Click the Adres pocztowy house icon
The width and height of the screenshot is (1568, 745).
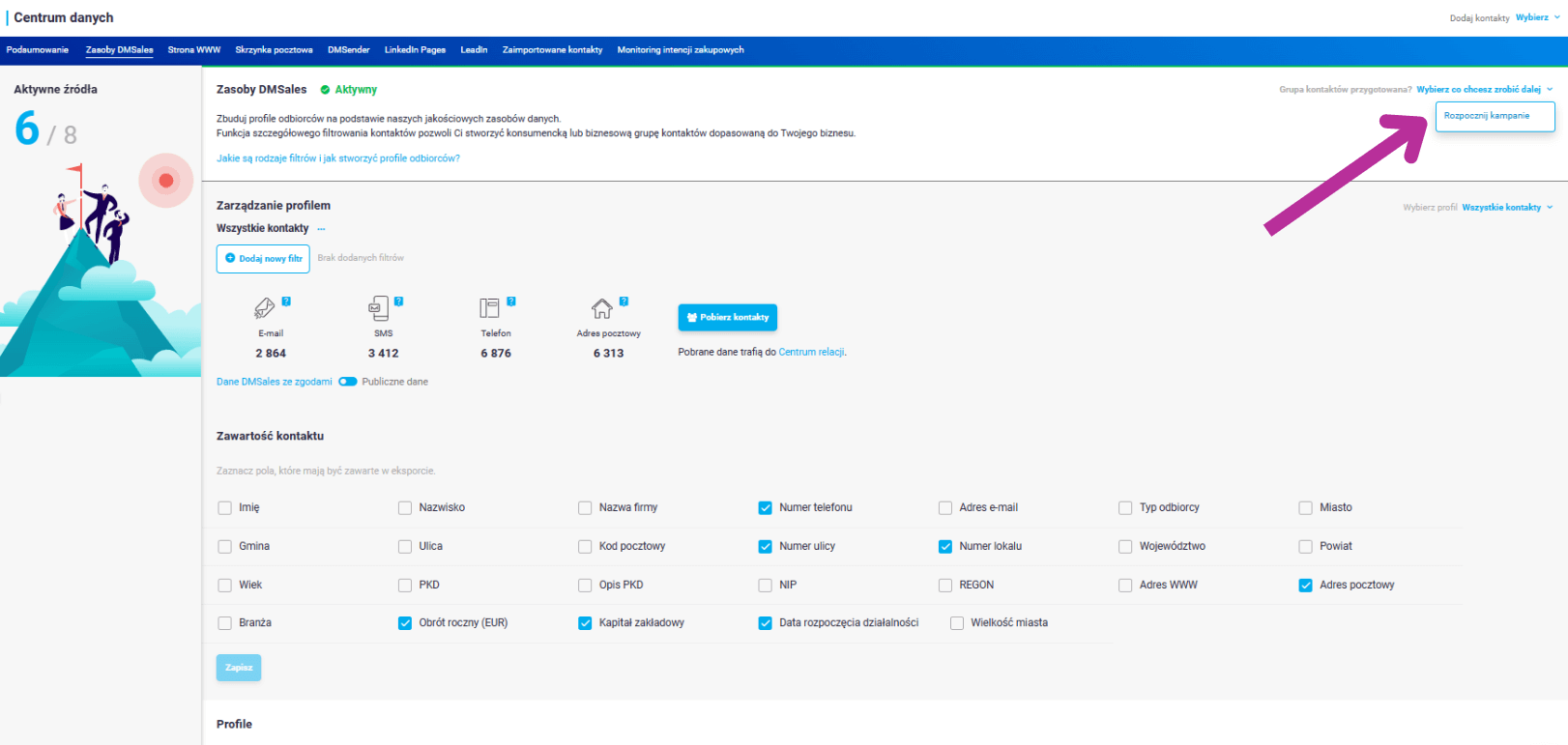tap(602, 308)
